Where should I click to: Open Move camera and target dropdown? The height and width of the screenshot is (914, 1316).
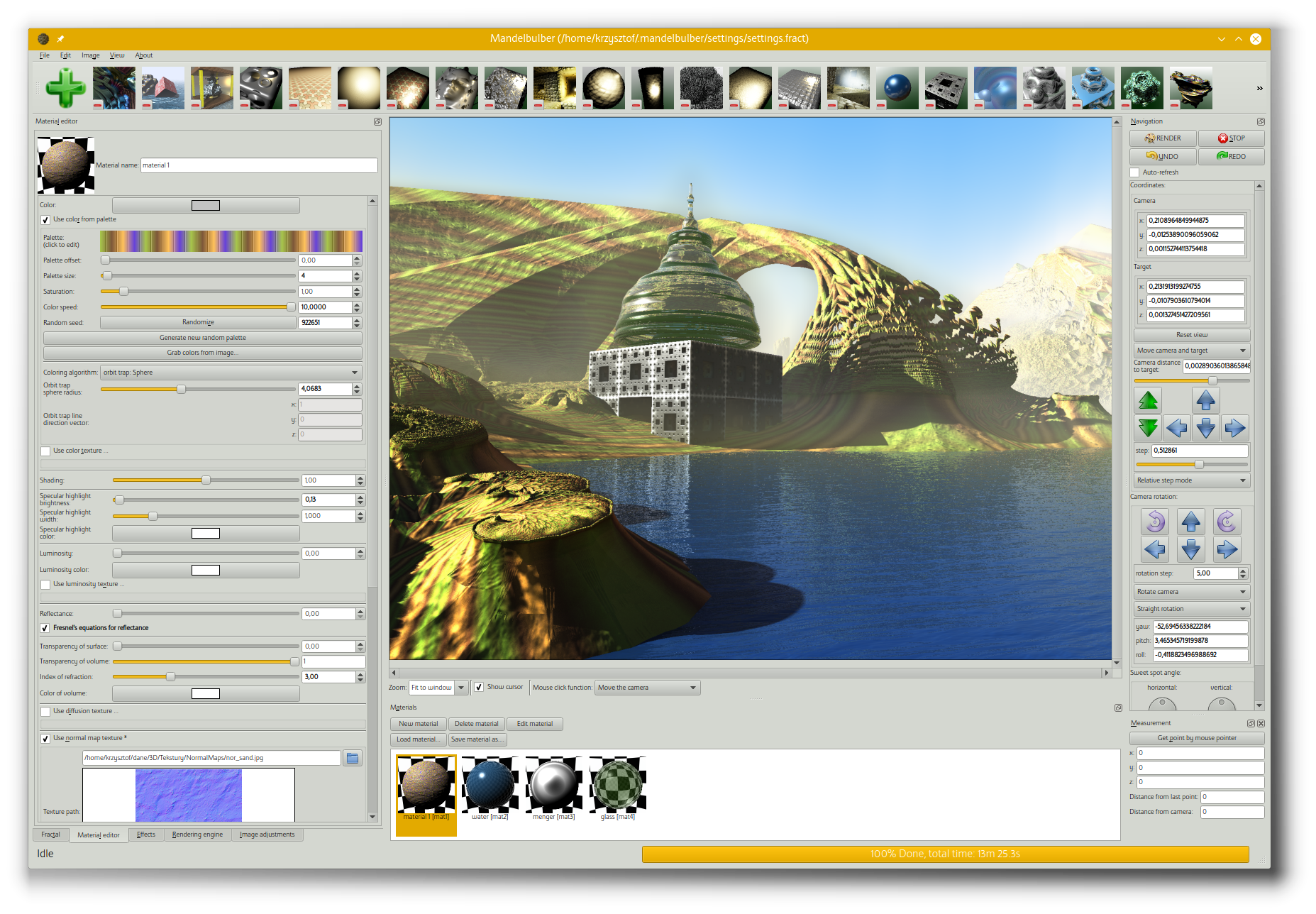[x=1192, y=351]
